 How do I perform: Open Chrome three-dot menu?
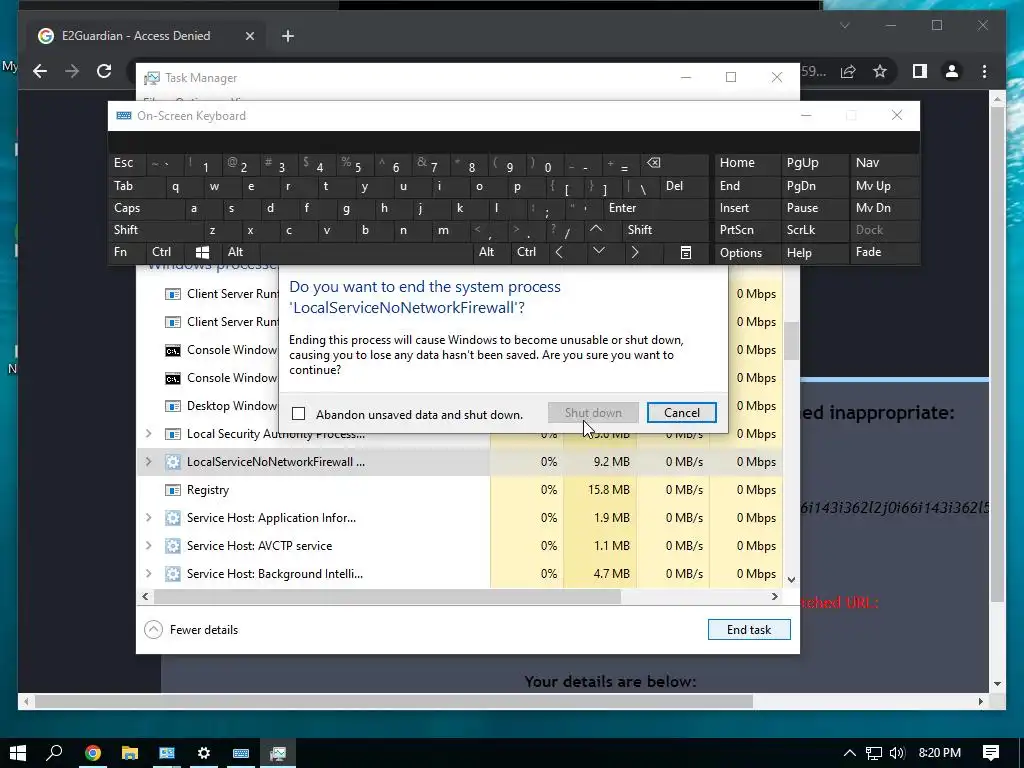coord(984,71)
